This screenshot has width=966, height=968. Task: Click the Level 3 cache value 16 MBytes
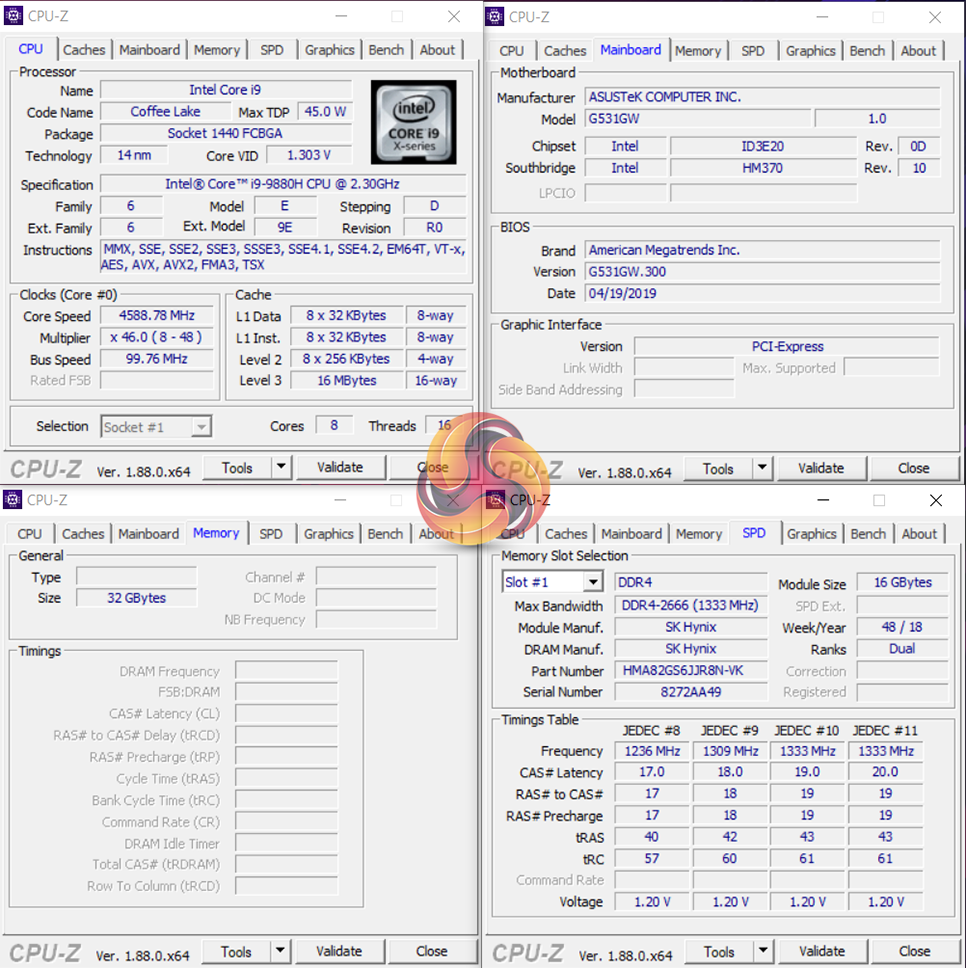347,380
